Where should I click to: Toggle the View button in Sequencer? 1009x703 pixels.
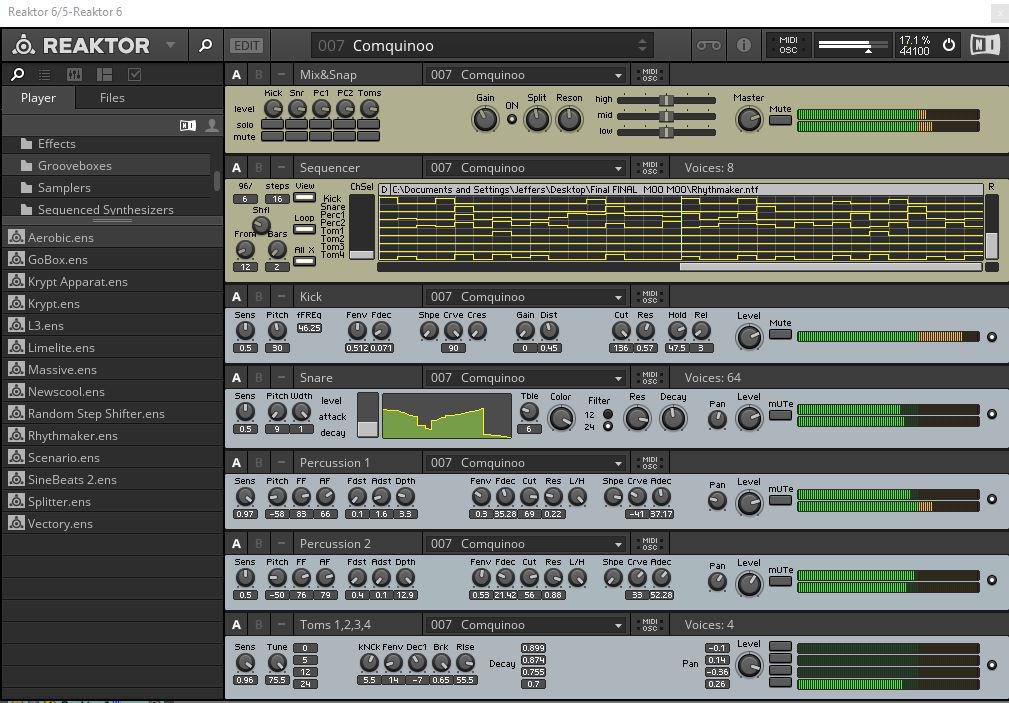tap(304, 198)
